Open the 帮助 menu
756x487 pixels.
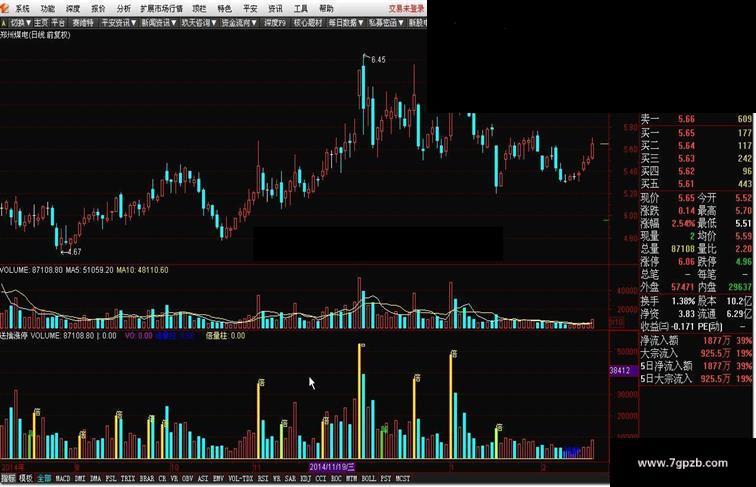[x=326, y=9]
